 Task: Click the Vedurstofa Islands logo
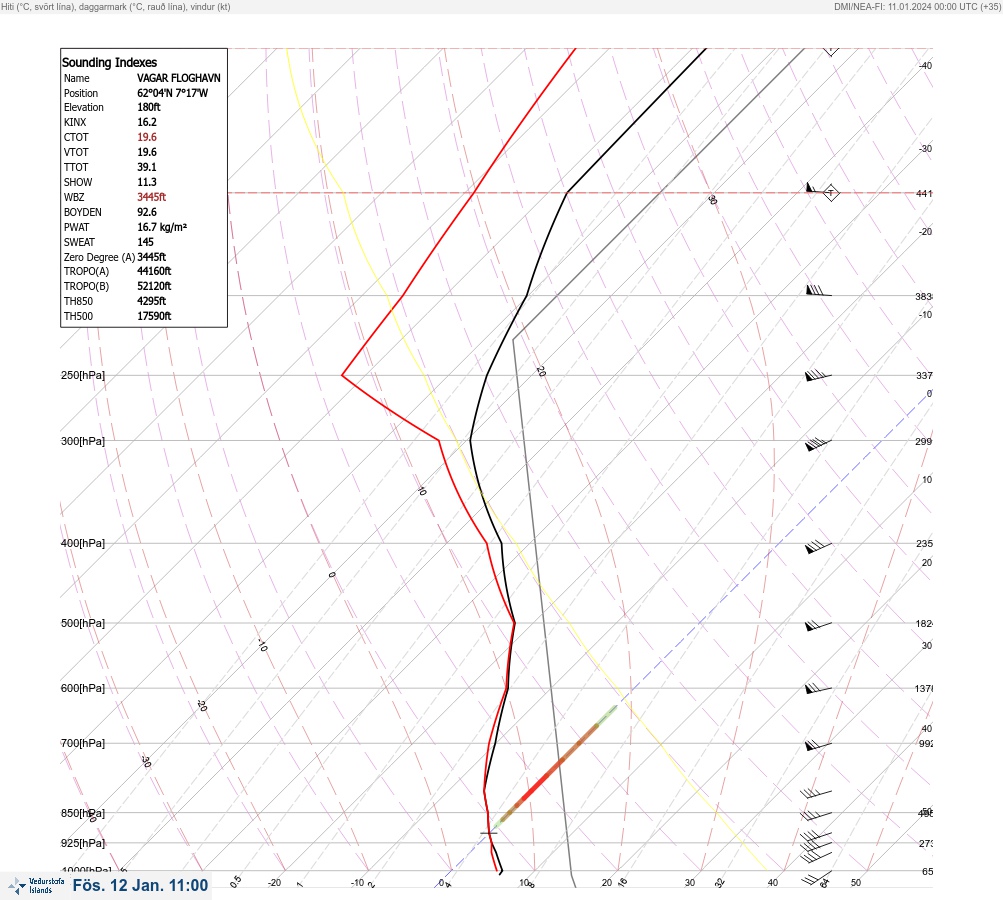[x=35, y=886]
